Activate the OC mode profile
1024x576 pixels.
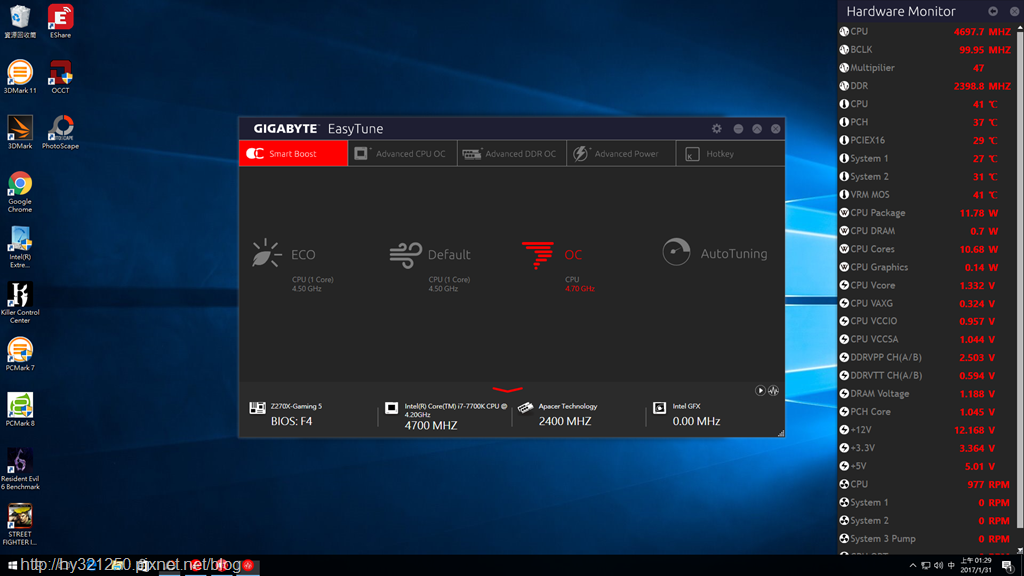click(559, 265)
